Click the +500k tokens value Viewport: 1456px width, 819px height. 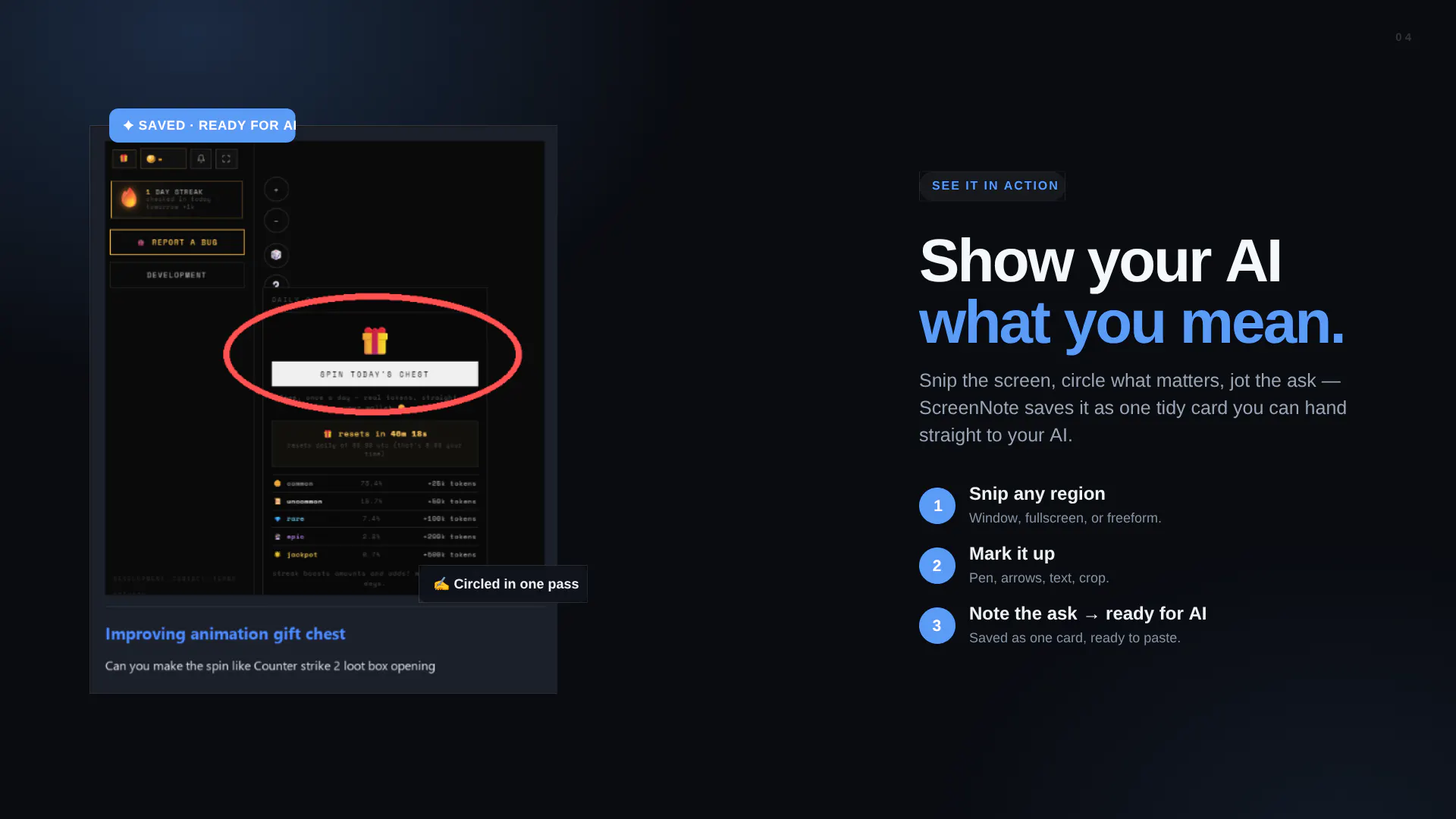click(x=450, y=554)
